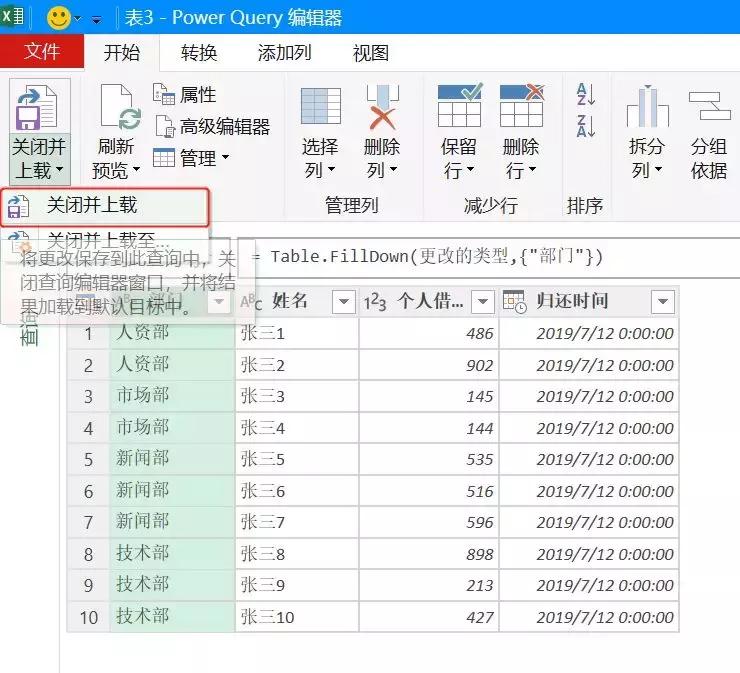This screenshot has width=740, height=673.
Task: Click the value 902
Action: coord(479,365)
